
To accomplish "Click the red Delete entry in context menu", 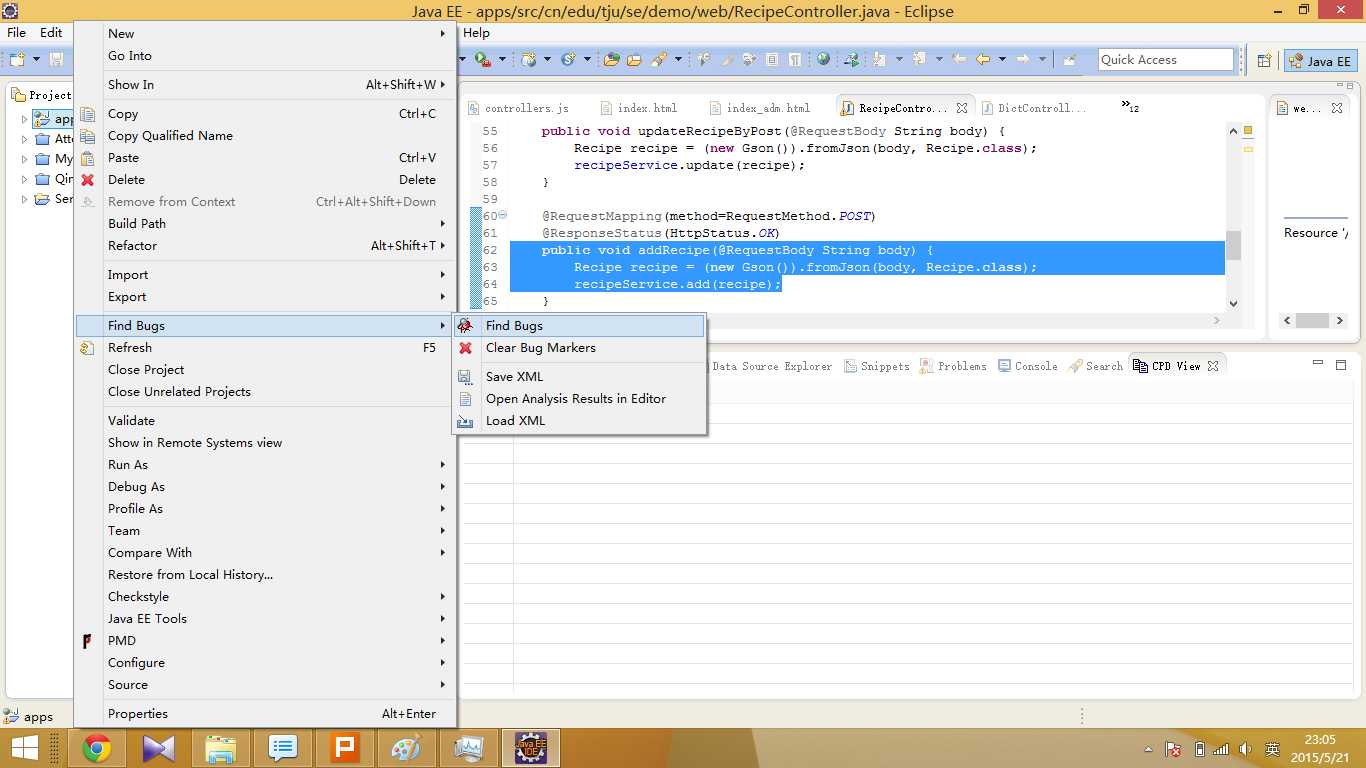I will 266,180.
